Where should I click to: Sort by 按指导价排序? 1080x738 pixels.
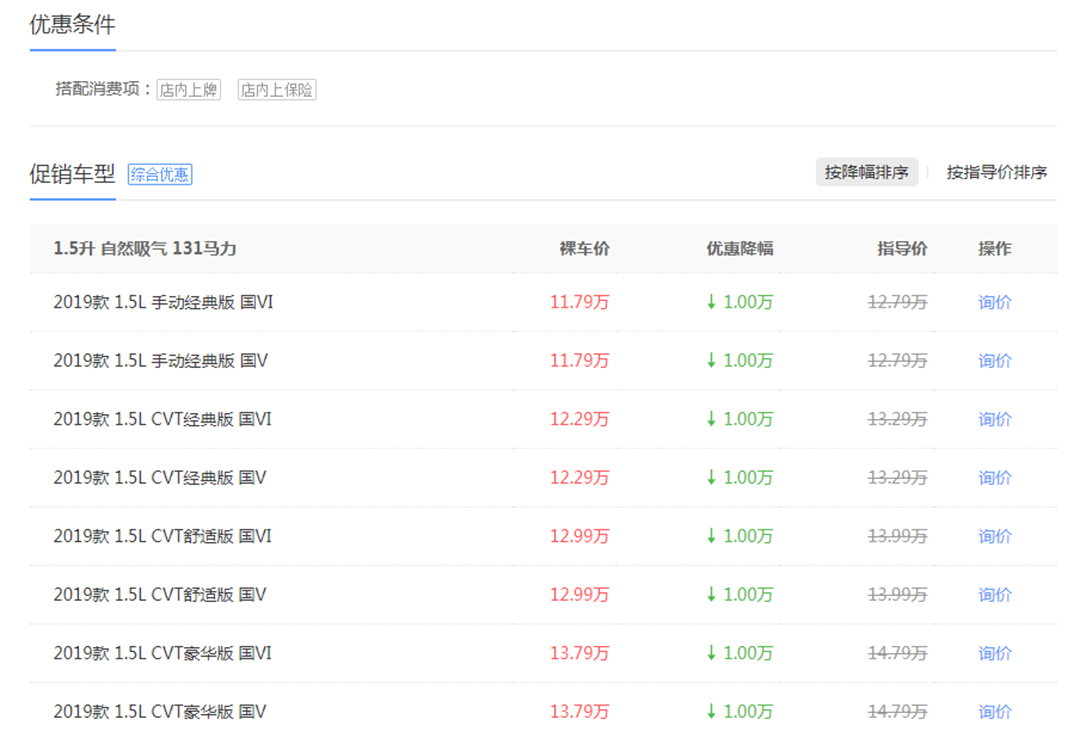(x=996, y=172)
